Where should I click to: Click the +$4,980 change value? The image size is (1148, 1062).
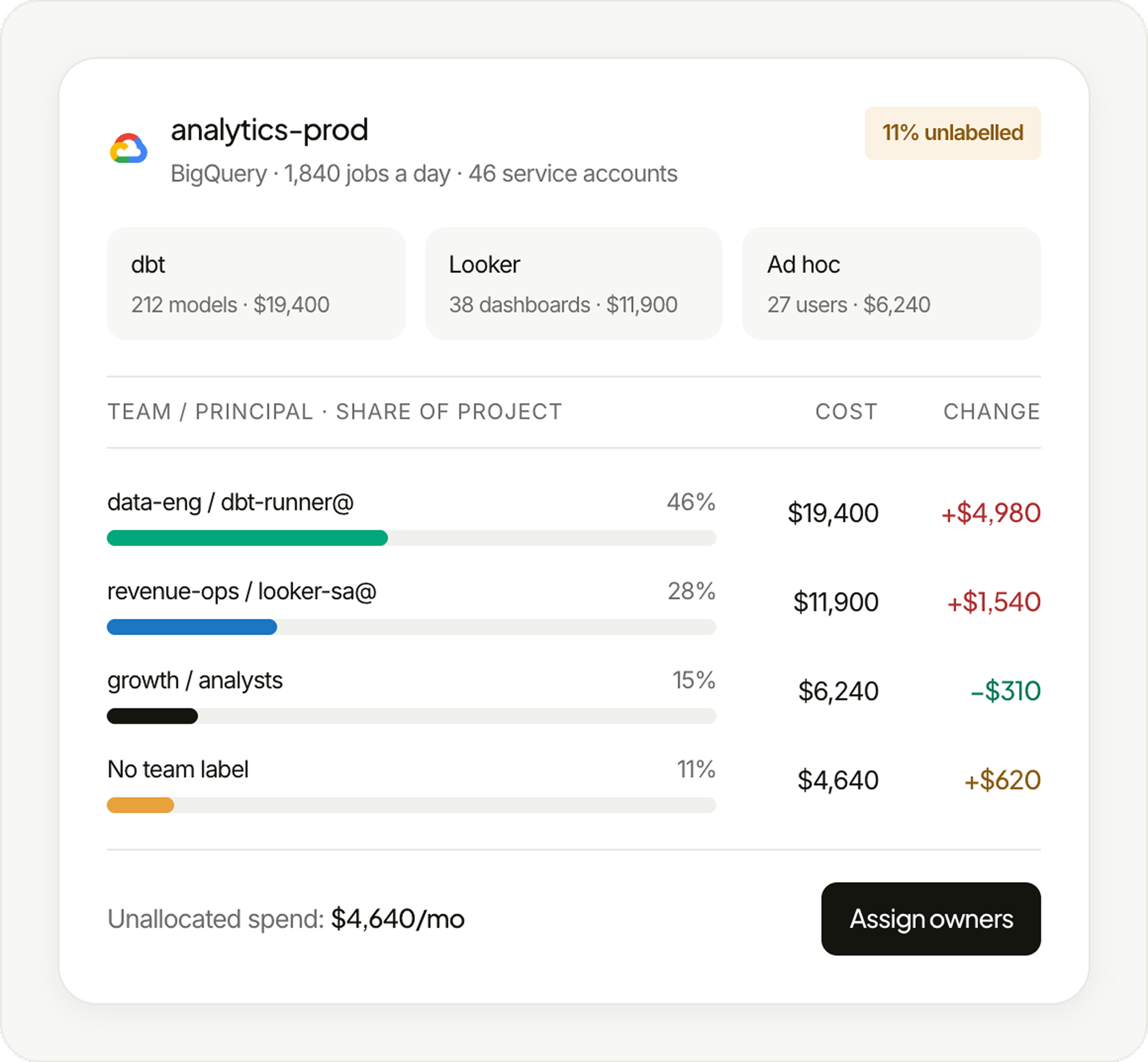(991, 513)
